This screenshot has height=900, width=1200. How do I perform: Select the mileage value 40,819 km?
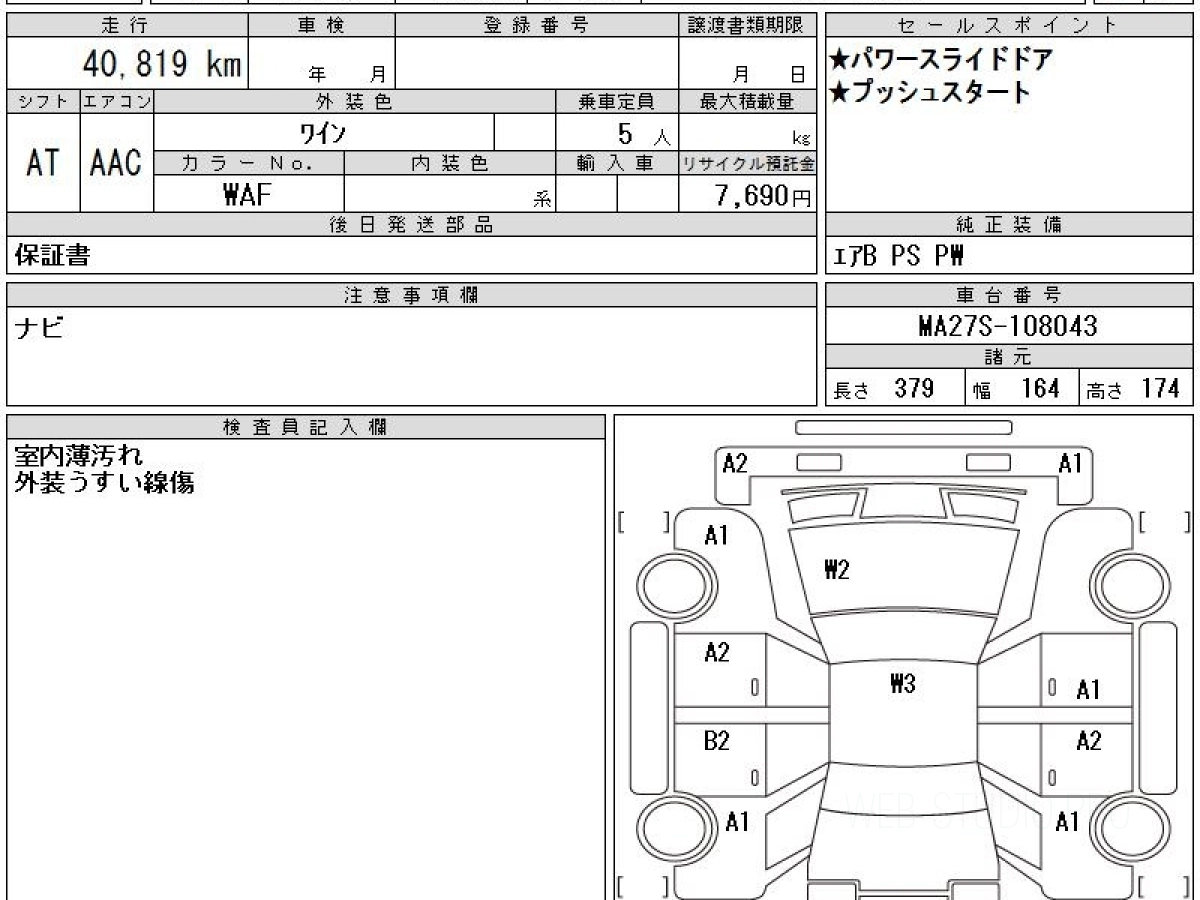161,65
